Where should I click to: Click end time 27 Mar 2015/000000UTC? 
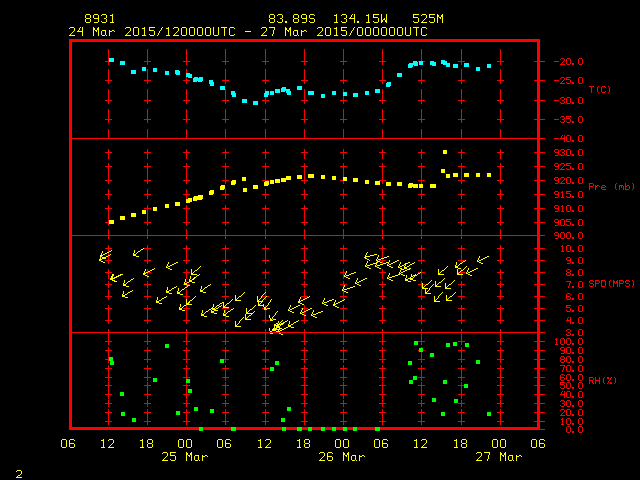point(344,32)
